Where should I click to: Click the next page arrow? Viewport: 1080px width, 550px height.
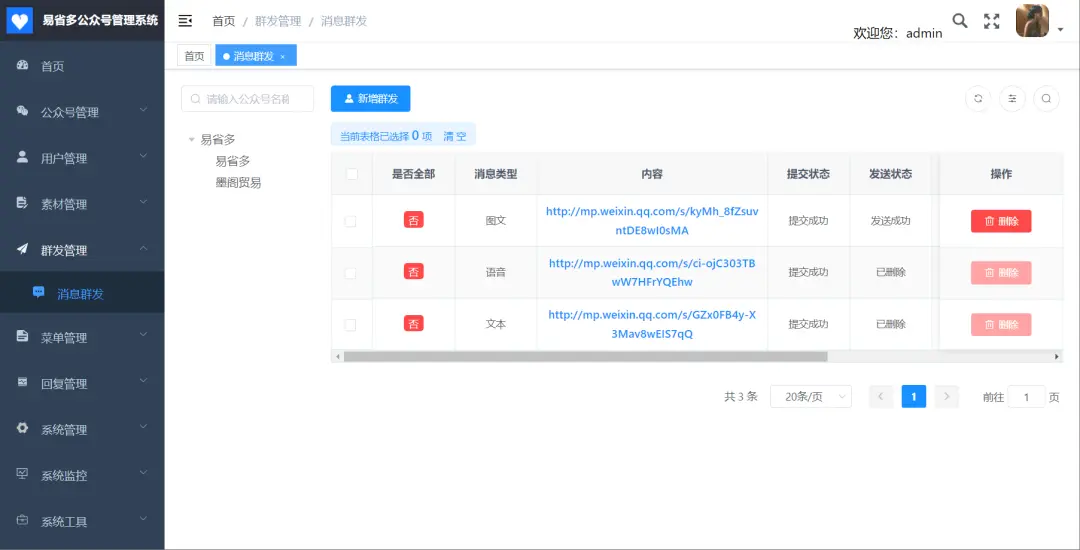point(947,396)
